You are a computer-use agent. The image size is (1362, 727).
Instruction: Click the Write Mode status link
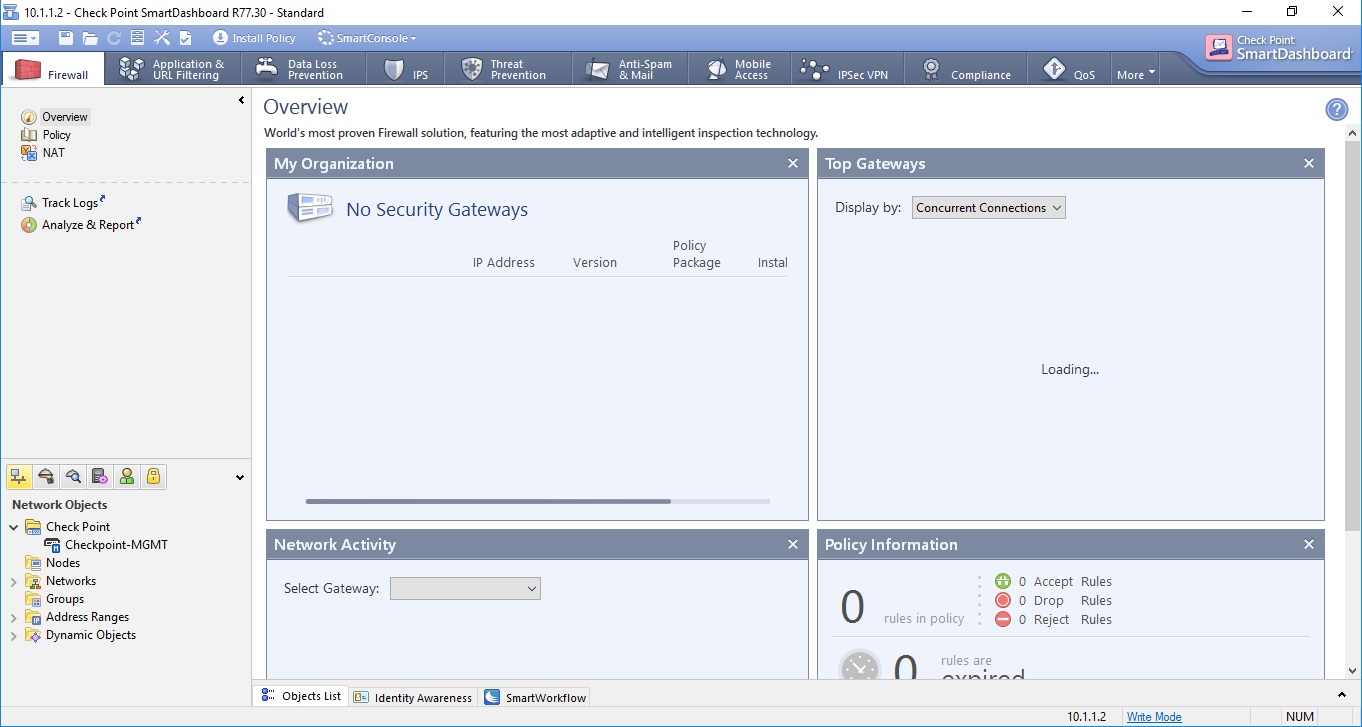[x=1154, y=717]
